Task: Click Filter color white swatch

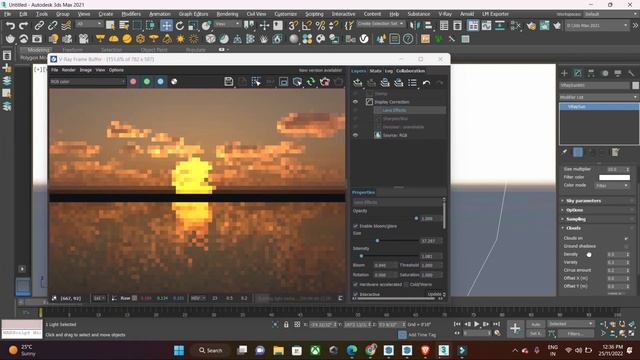Action: (x=614, y=177)
